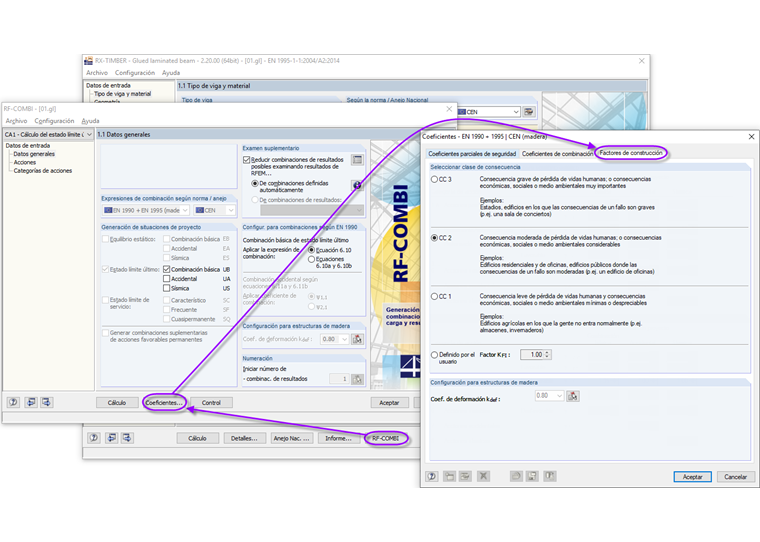Open details icon next to Reducir combinaciones
Screen dimensions: 760x542
coord(357,159)
